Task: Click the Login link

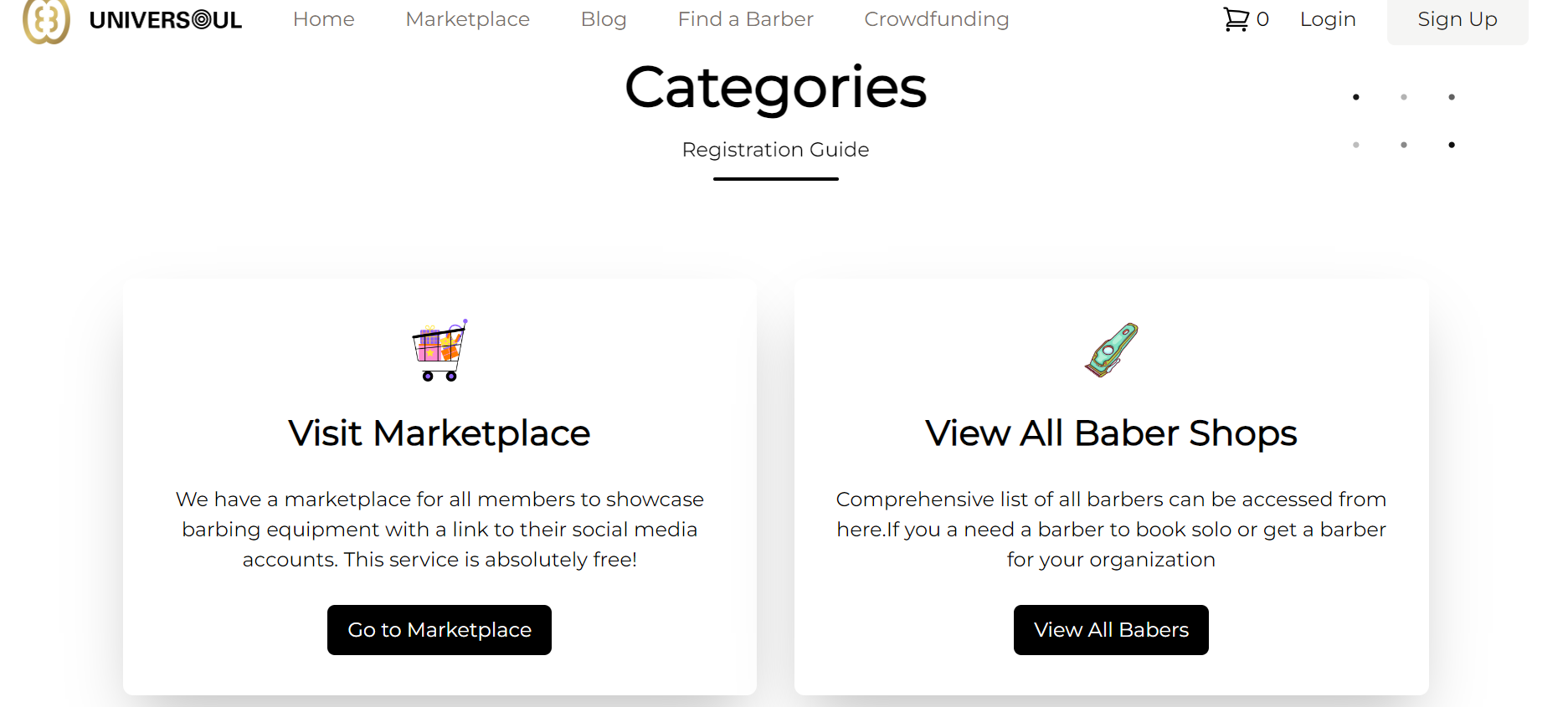Action: pos(1328,18)
